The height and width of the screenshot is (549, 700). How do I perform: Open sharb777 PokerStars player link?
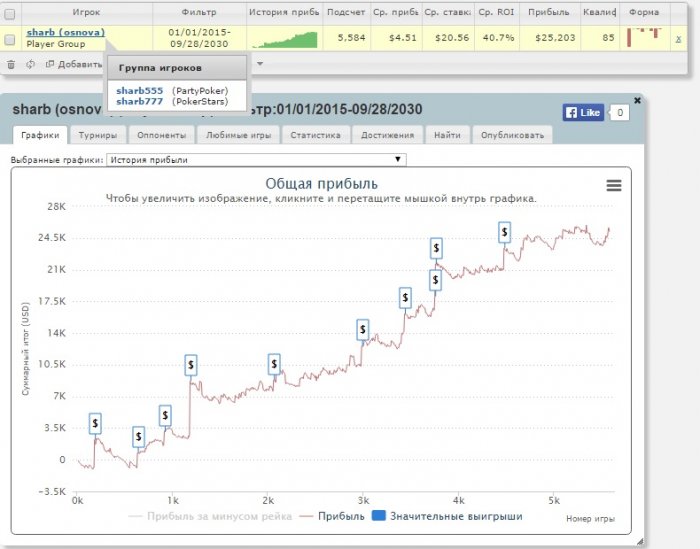click(x=140, y=101)
